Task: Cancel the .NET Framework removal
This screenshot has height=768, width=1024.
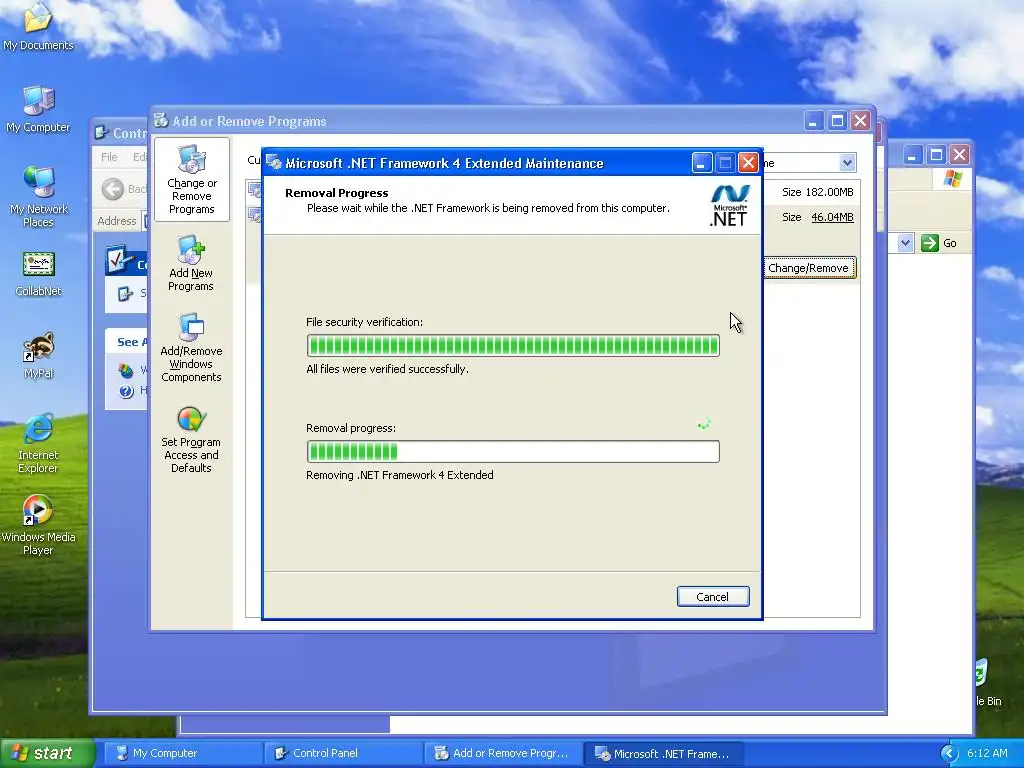Action: click(x=712, y=596)
